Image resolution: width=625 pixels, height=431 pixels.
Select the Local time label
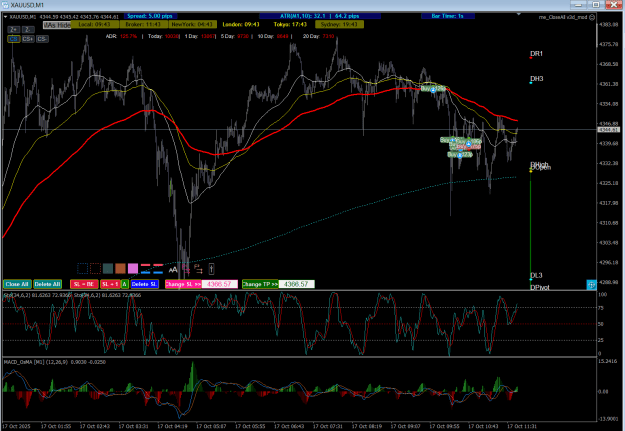click(x=95, y=24)
